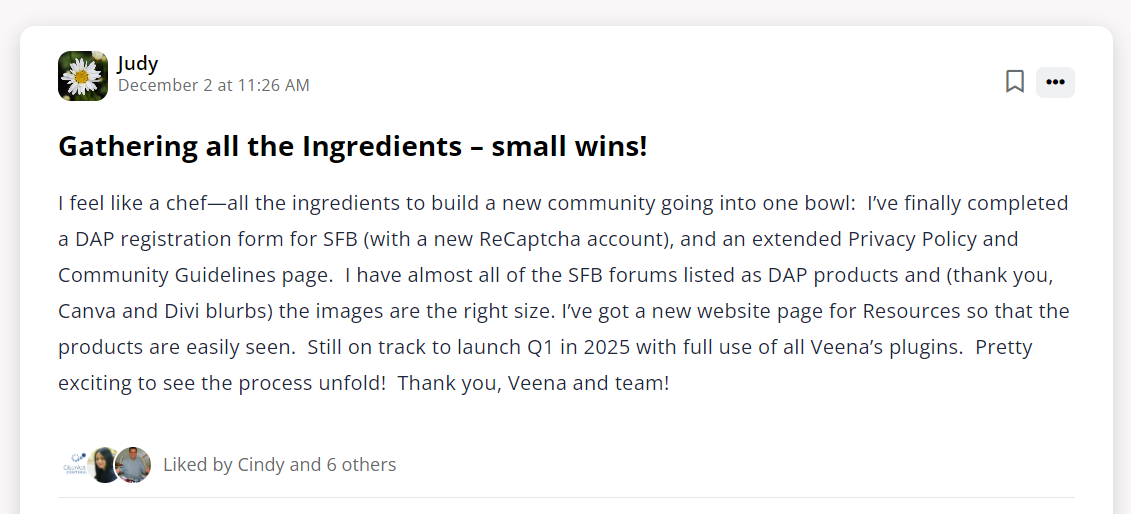The width and height of the screenshot is (1131, 514).
Task: Open the author name Judy
Action: pos(138,64)
